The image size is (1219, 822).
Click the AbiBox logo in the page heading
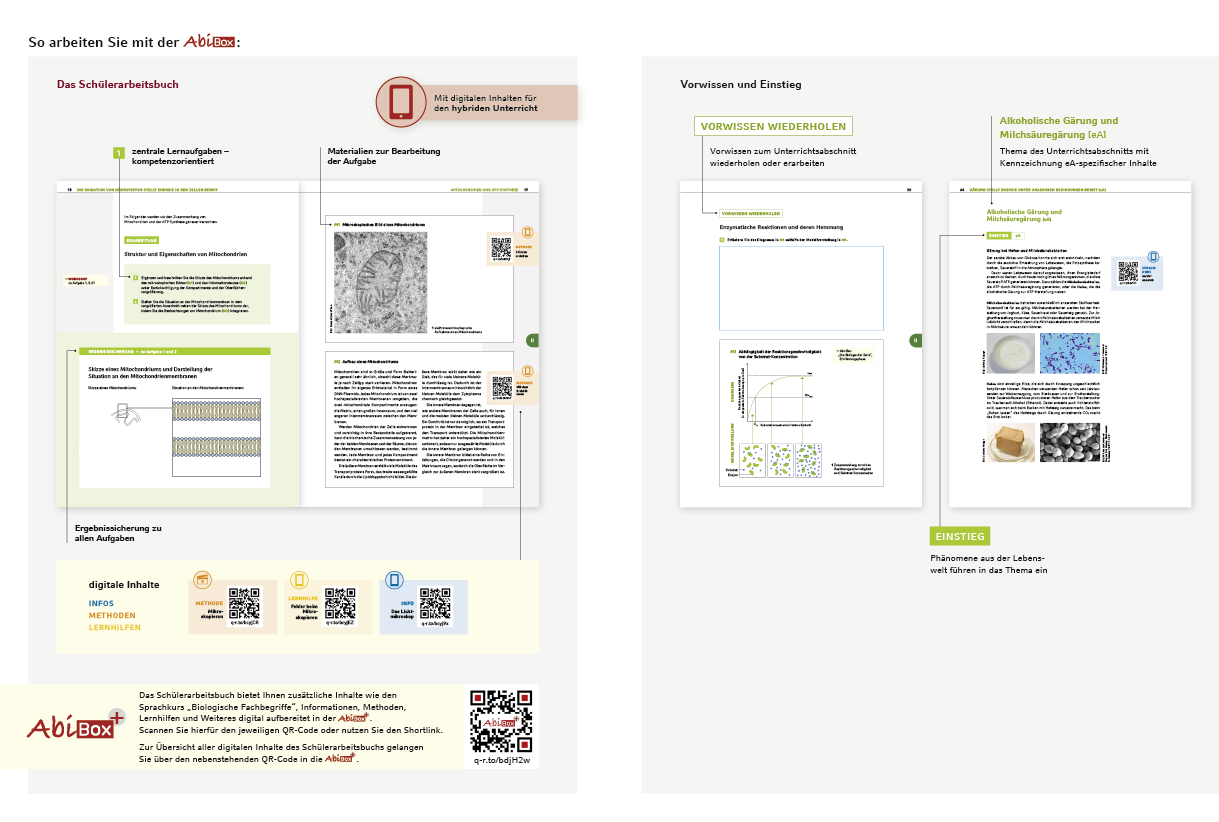pyautogui.click(x=209, y=43)
